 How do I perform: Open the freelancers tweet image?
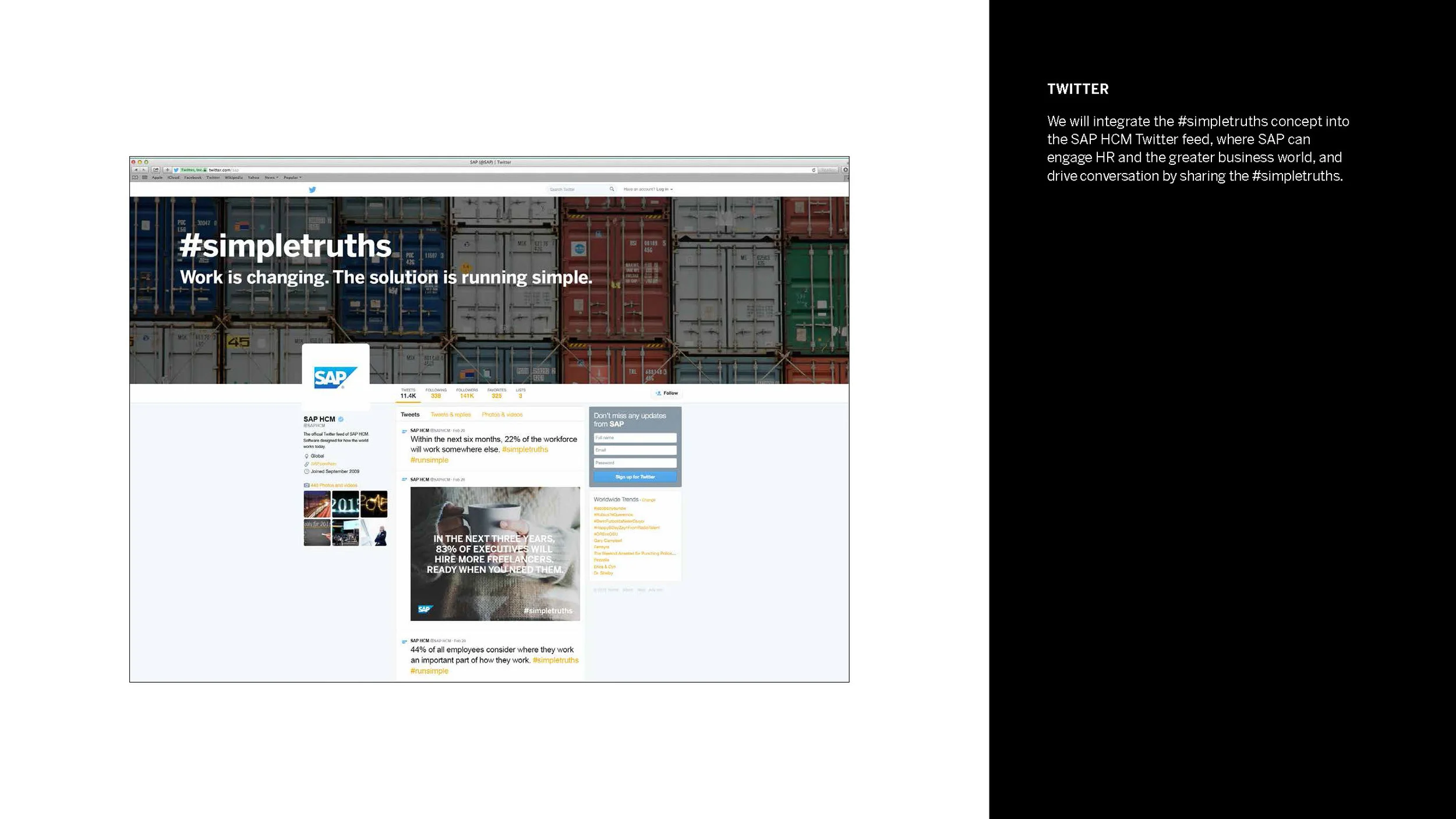tap(495, 553)
